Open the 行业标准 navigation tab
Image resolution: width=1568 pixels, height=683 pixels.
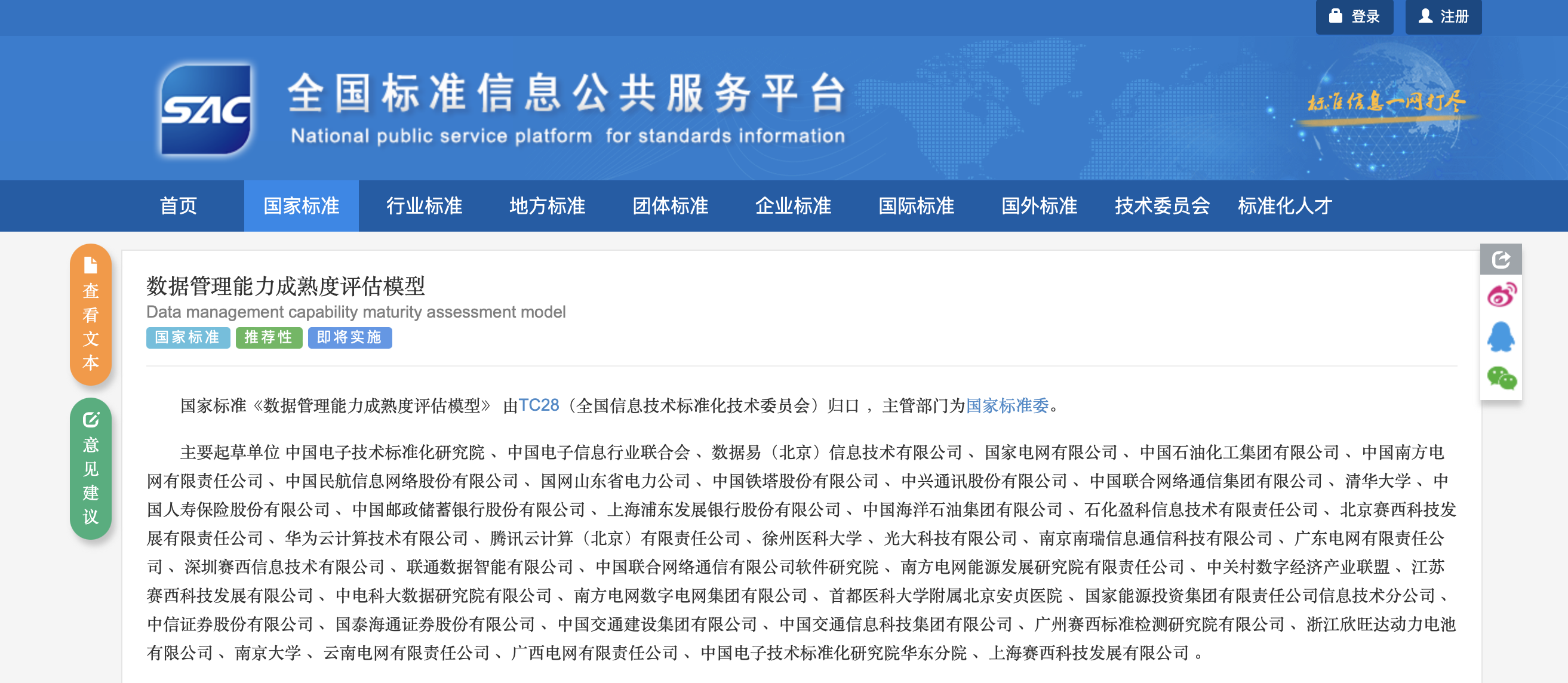pos(425,206)
